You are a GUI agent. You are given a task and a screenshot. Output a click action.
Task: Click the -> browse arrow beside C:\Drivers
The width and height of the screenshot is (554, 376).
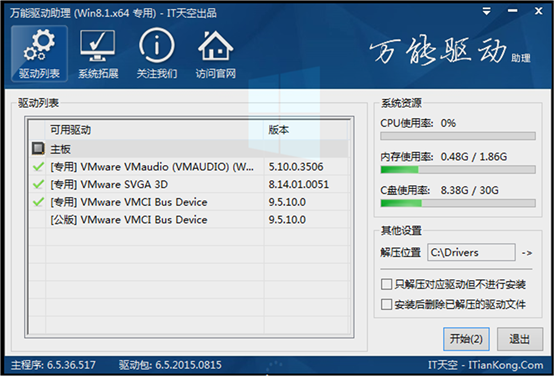[527, 253]
